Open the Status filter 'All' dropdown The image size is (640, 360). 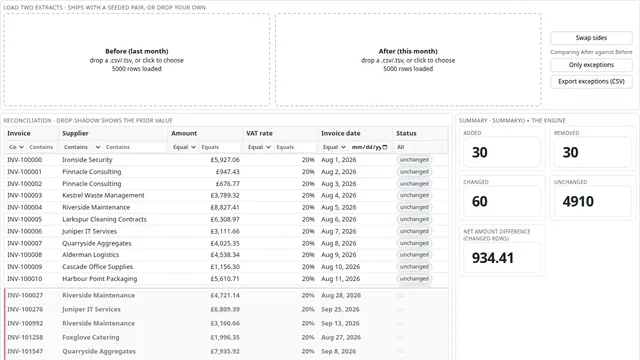pos(420,147)
